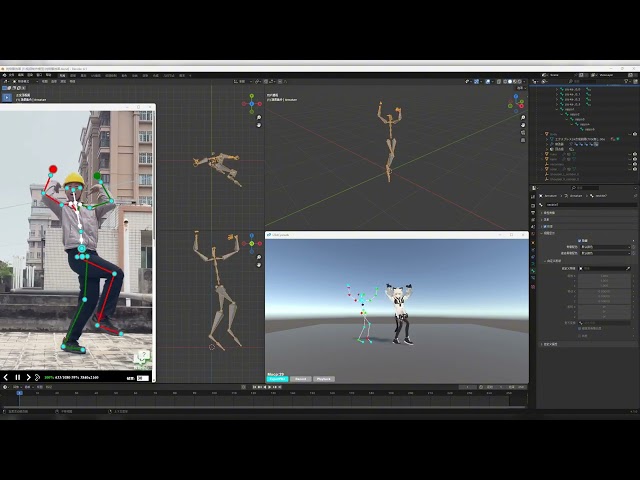Open the second dropdown in the viewport display section

click(606, 253)
